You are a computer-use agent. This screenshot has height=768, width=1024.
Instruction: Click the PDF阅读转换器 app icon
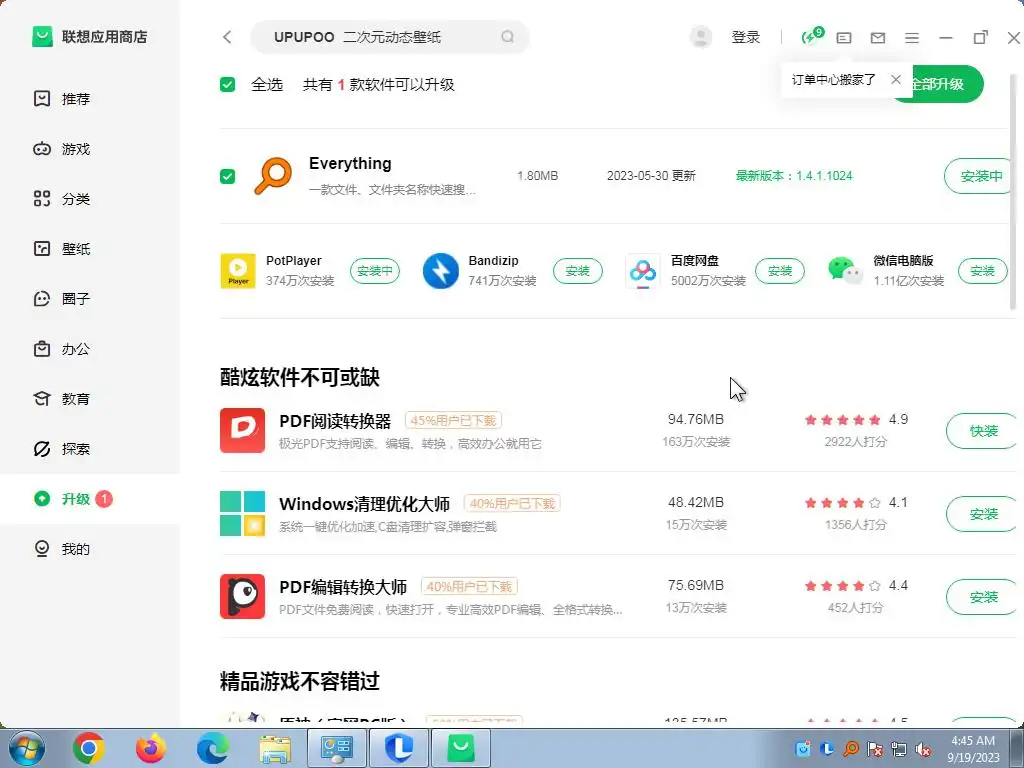pos(242,430)
